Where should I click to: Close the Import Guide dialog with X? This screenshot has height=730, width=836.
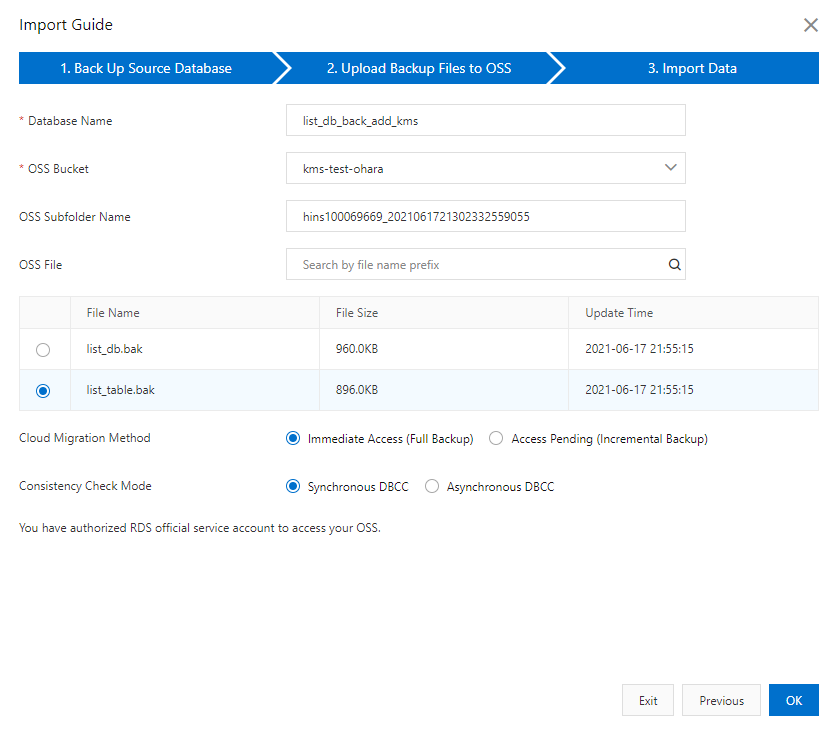(810, 25)
